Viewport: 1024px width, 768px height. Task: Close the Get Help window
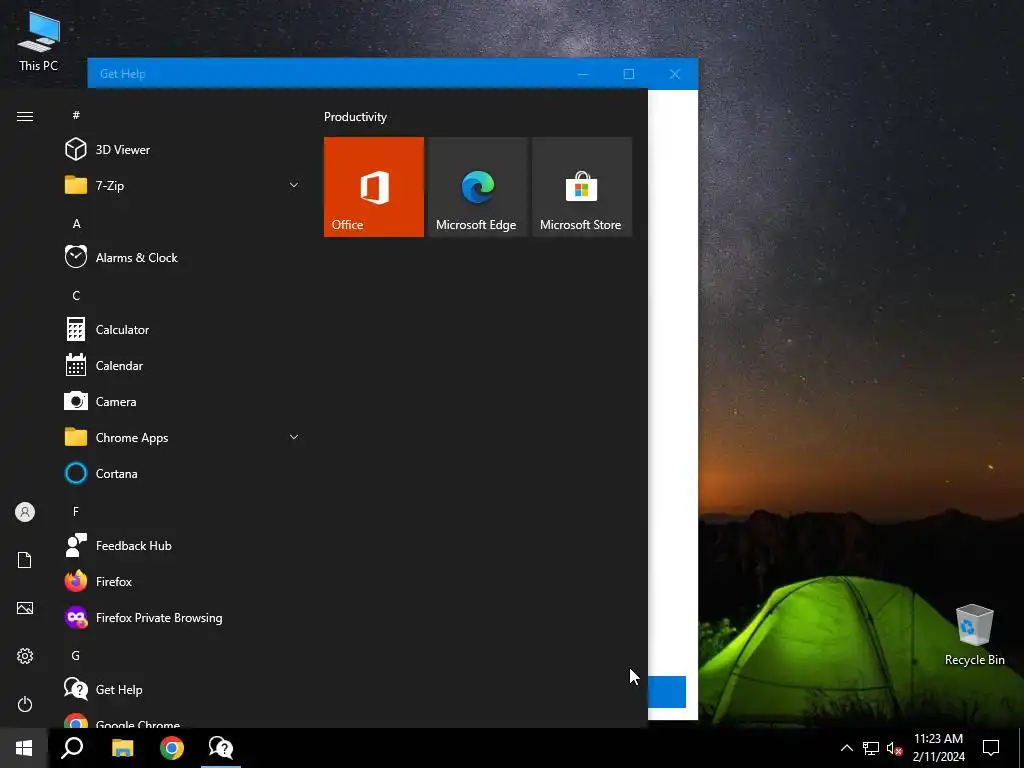(675, 74)
